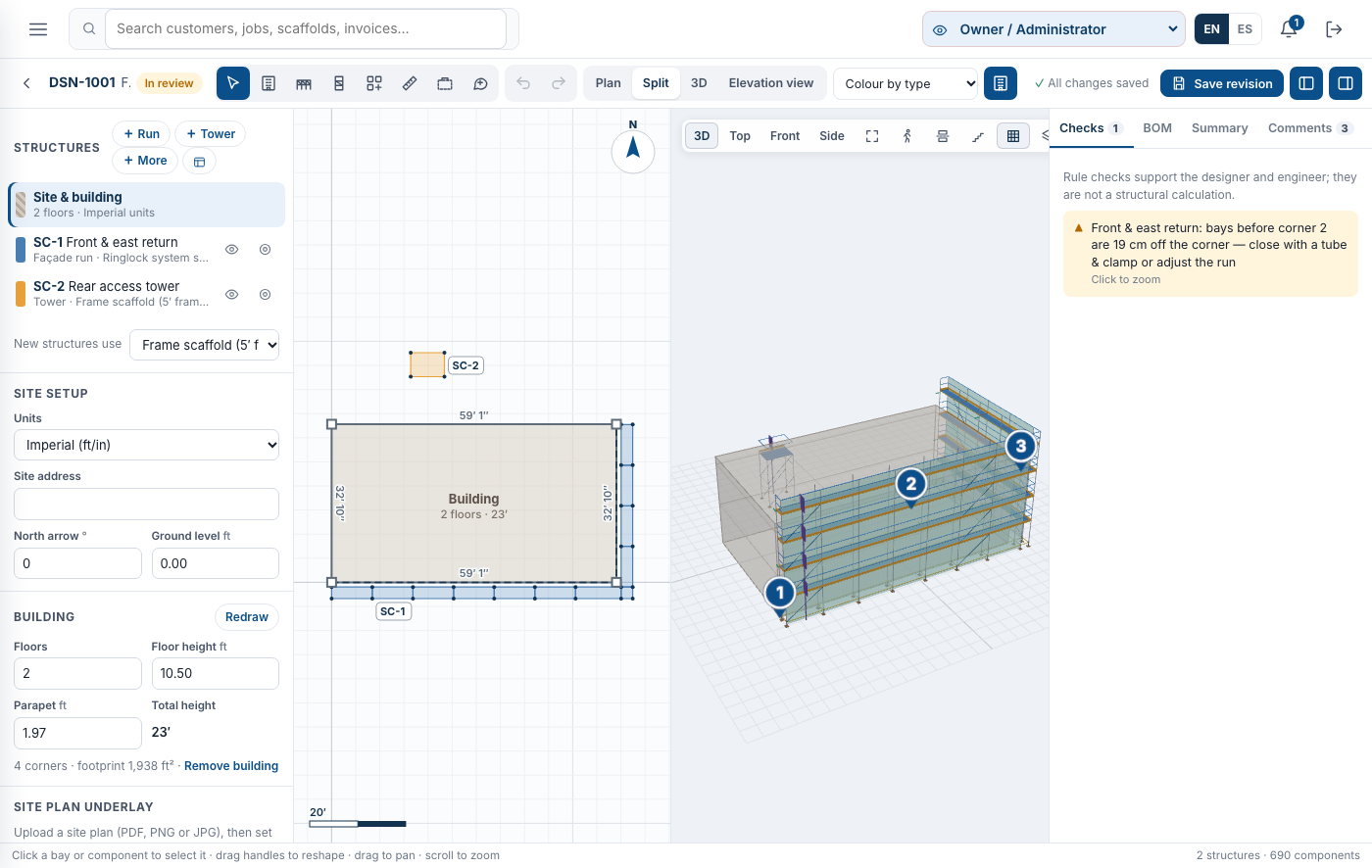Click the add components grid-plus tool
1372x868 pixels.
374,83
